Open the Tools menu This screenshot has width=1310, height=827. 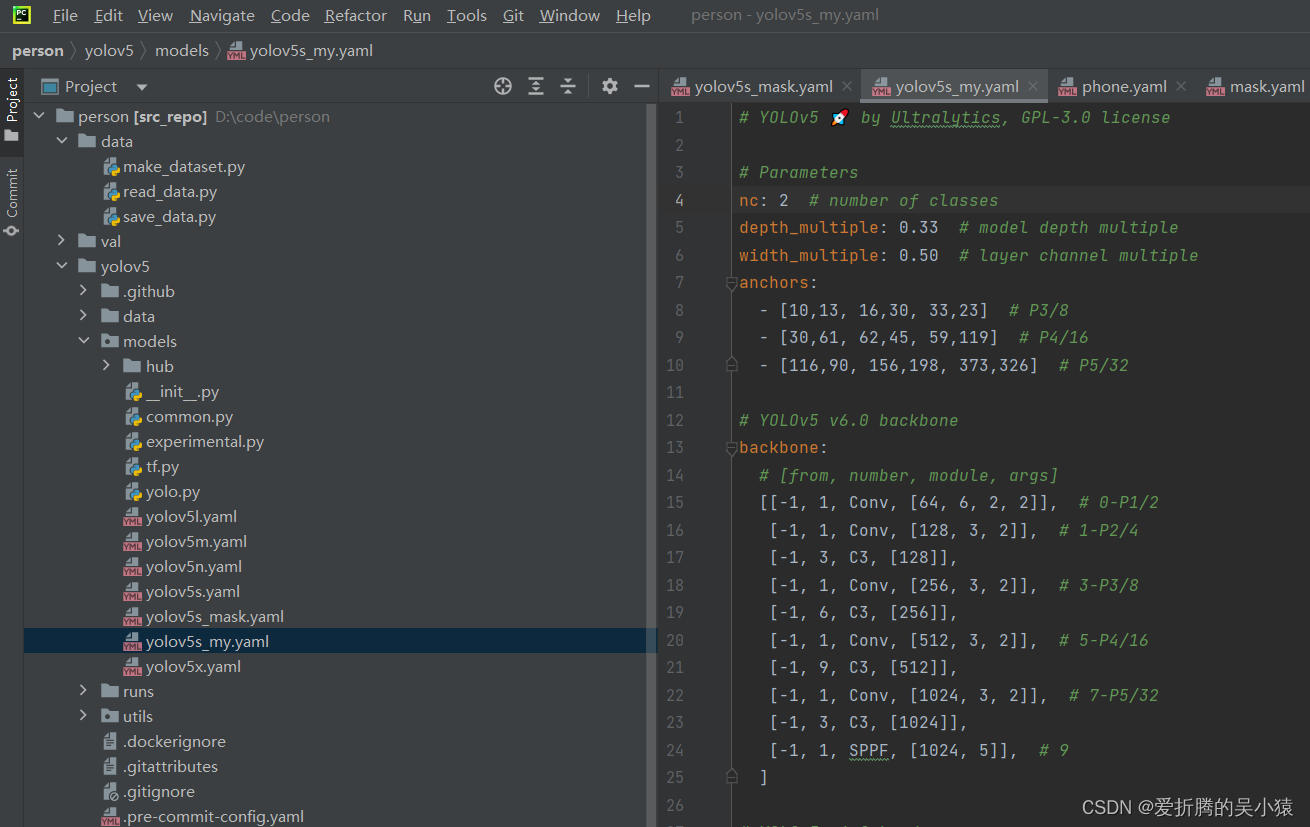click(x=467, y=15)
